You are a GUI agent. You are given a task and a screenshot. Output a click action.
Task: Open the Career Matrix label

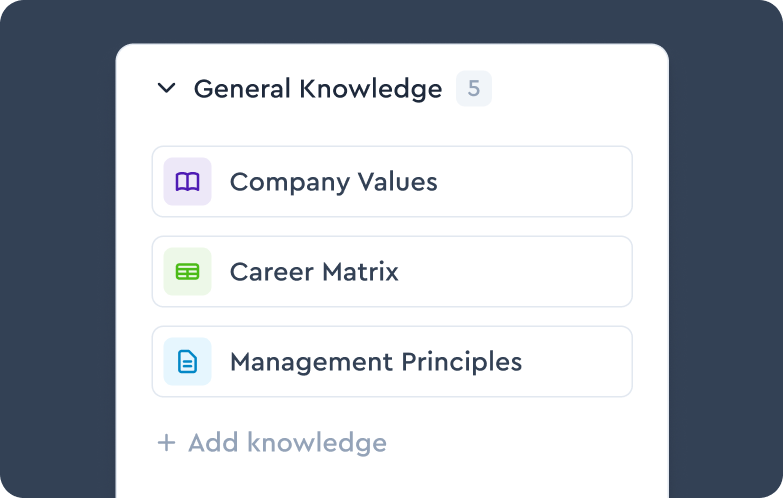point(314,272)
